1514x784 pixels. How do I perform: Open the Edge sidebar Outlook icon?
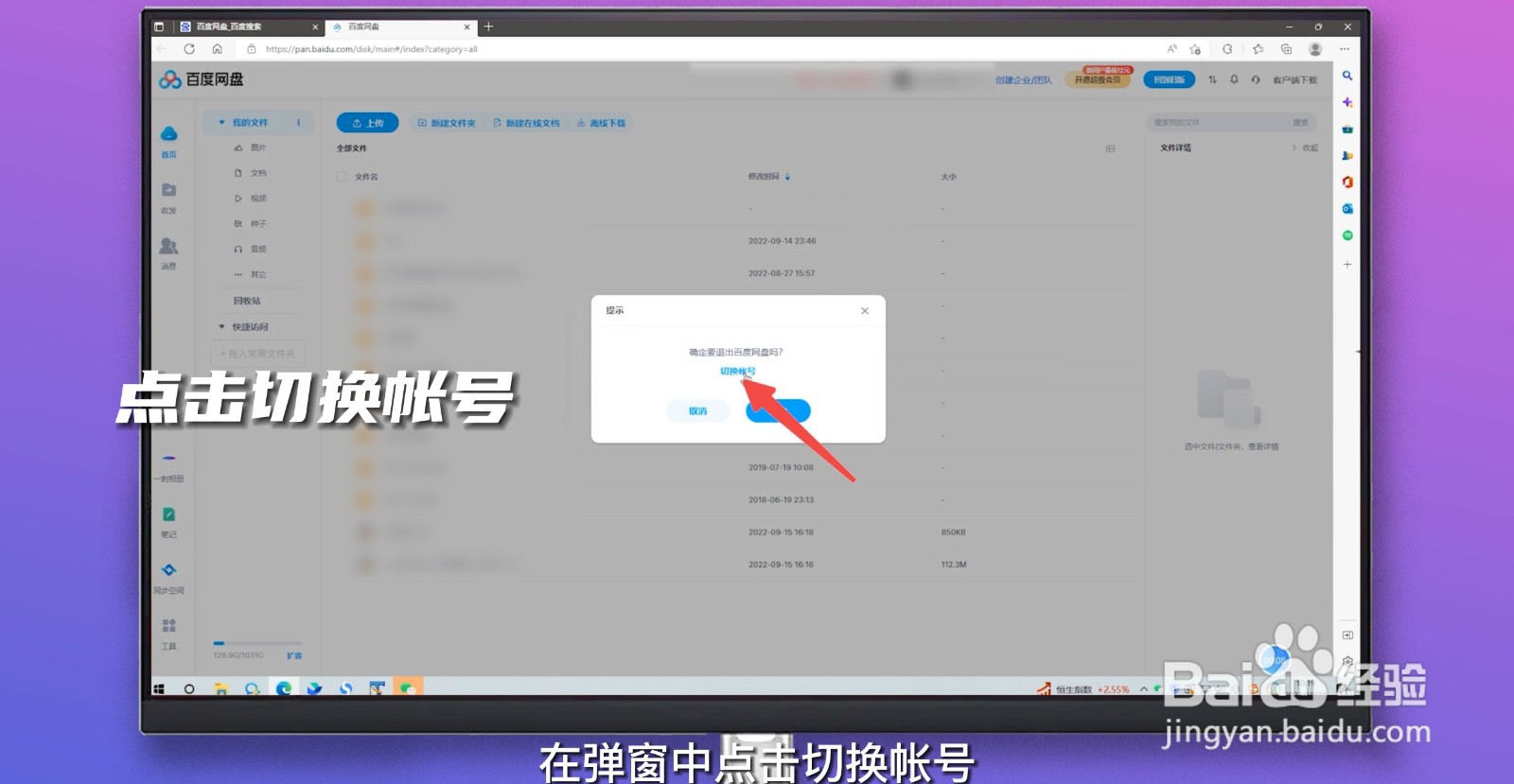point(1347,208)
